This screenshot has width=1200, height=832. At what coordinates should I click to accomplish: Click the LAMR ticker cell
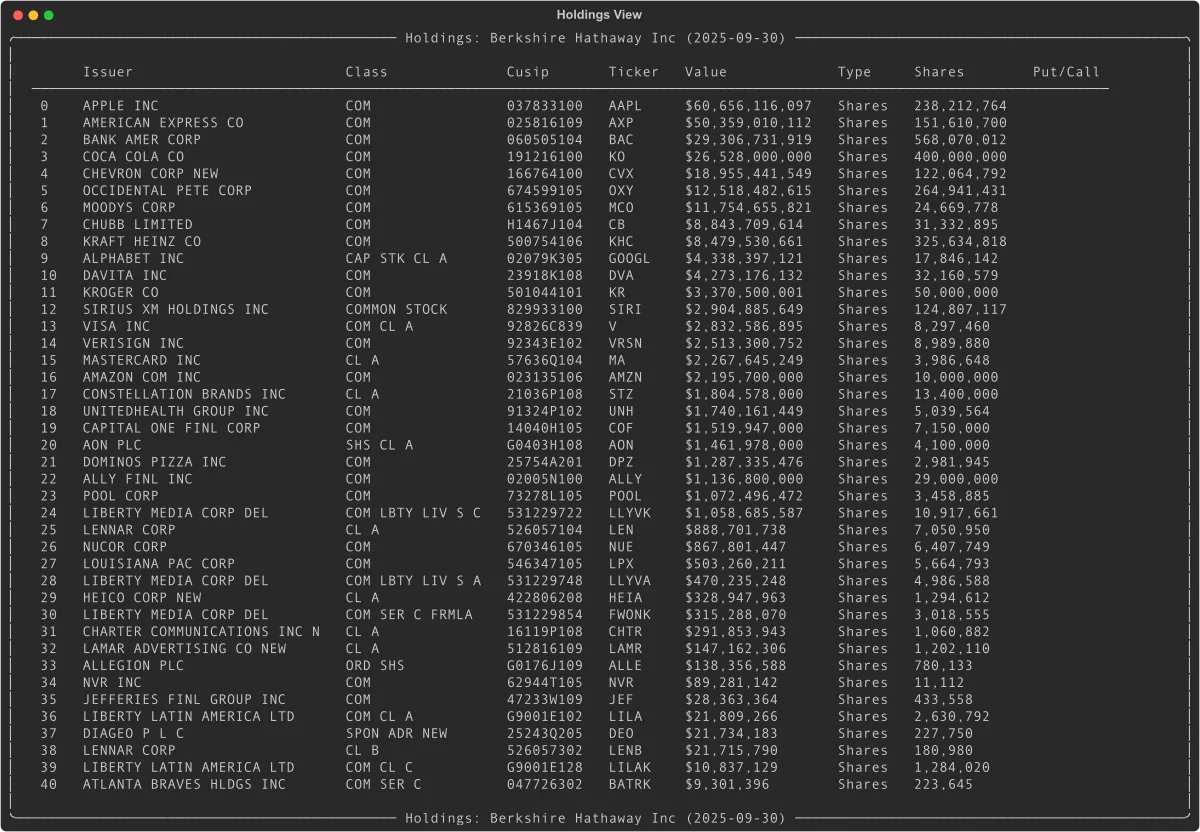tap(625, 650)
